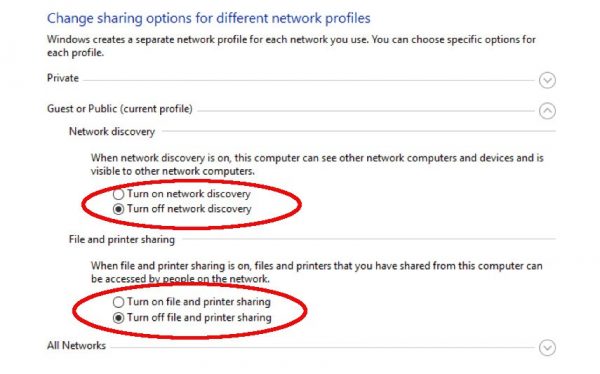Expand the All Networks chevron
The width and height of the screenshot is (600, 374).
(547, 348)
